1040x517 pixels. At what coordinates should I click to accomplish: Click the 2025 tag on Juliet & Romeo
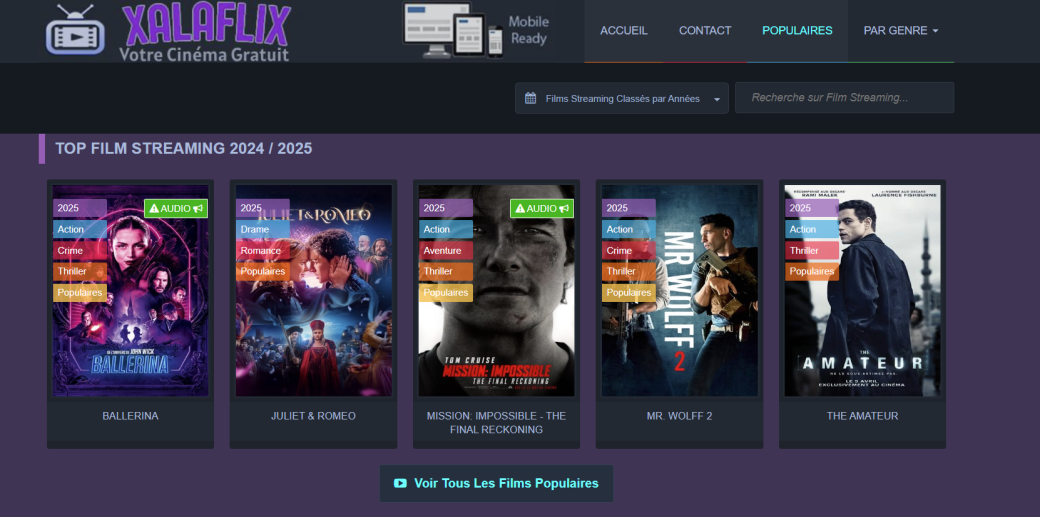pos(263,208)
